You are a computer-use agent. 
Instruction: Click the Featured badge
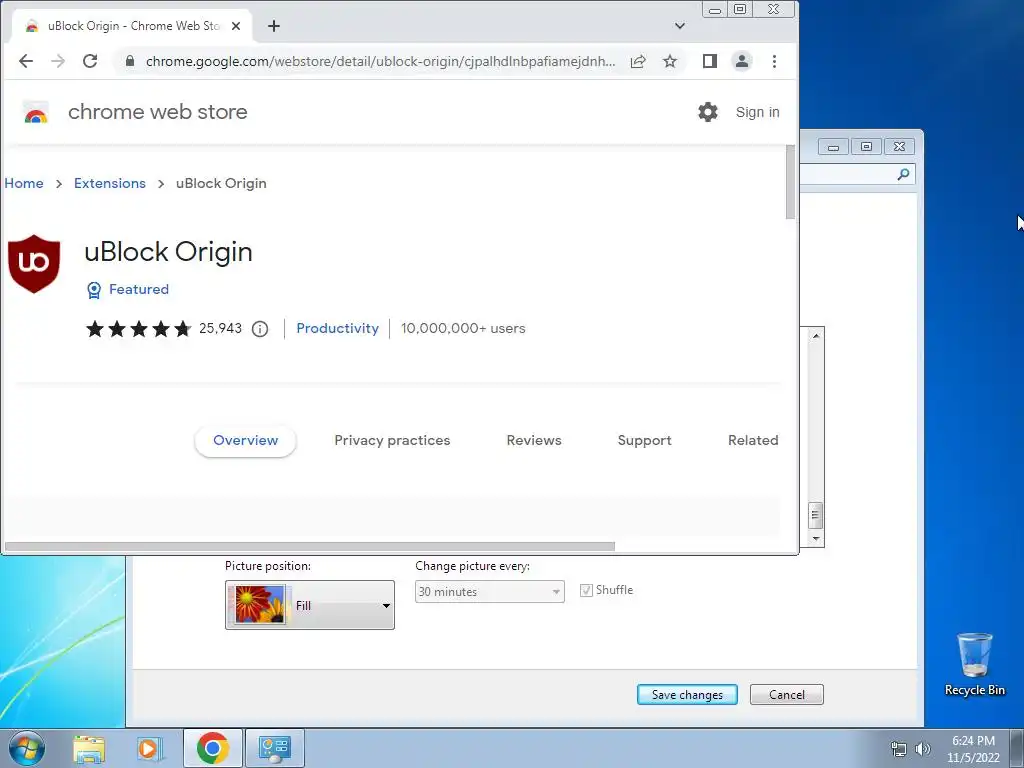pos(128,289)
